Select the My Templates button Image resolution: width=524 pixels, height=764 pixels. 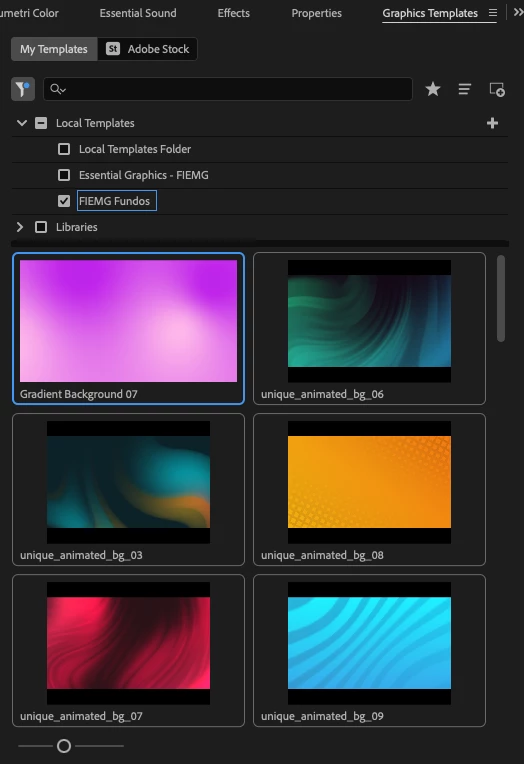click(54, 49)
